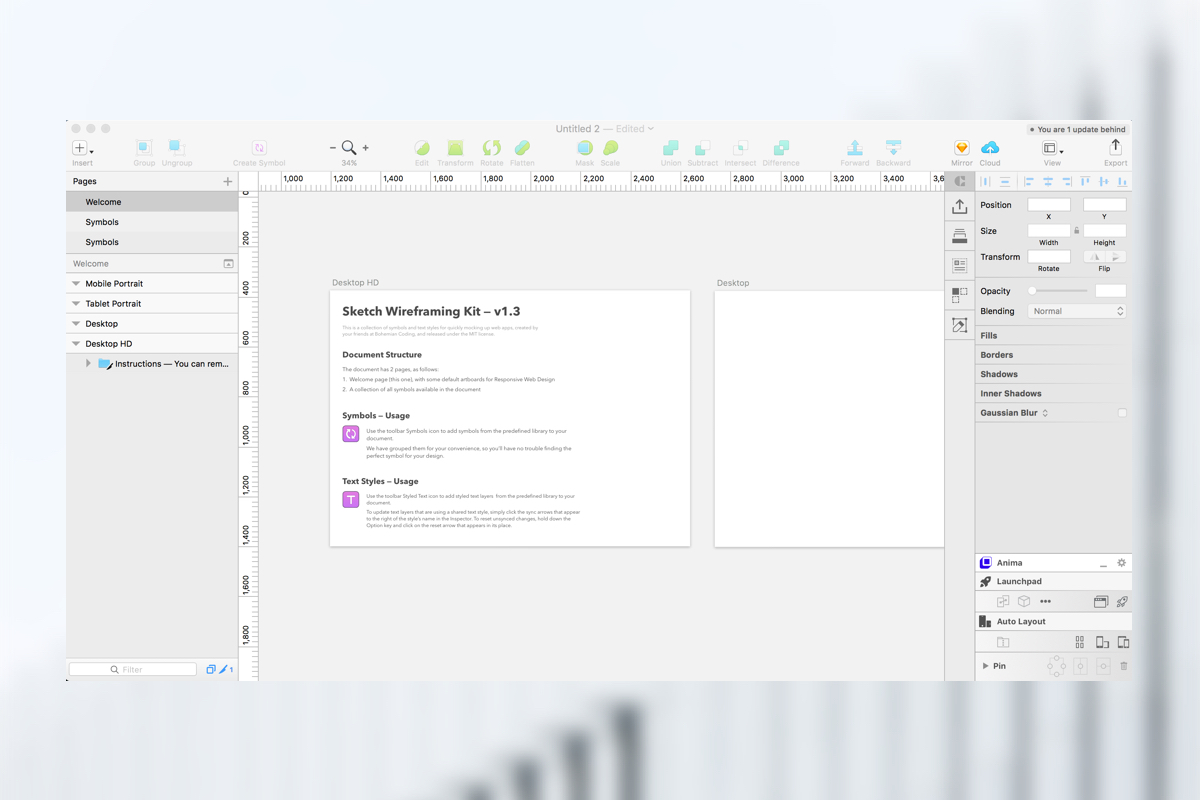The image size is (1200, 800).
Task: Collapse the Desktop HD artboard
Action: pyautogui.click(x=76, y=344)
